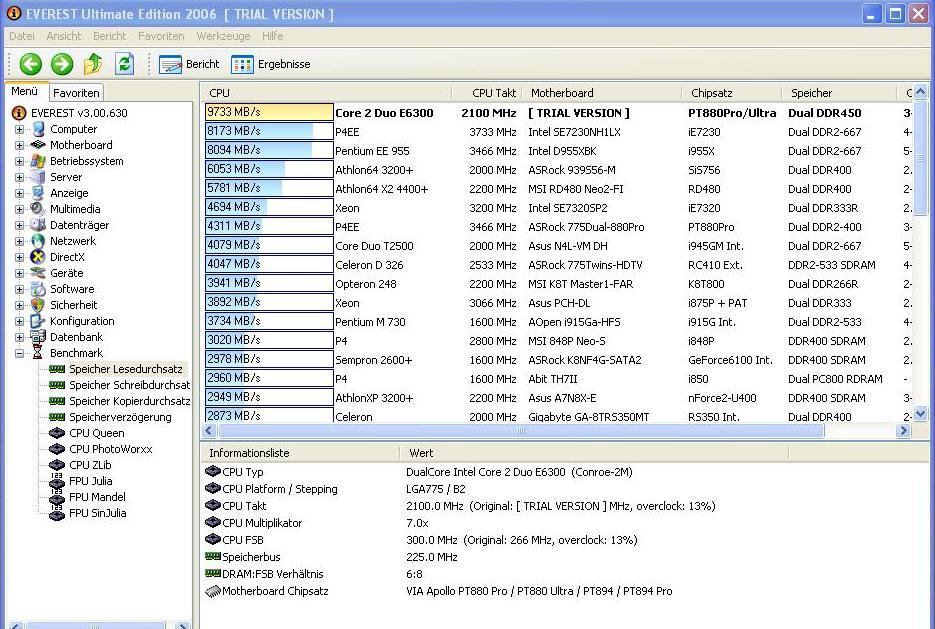This screenshot has height=629, width=935.
Task: Open the Ansicht menu
Action: 64,36
